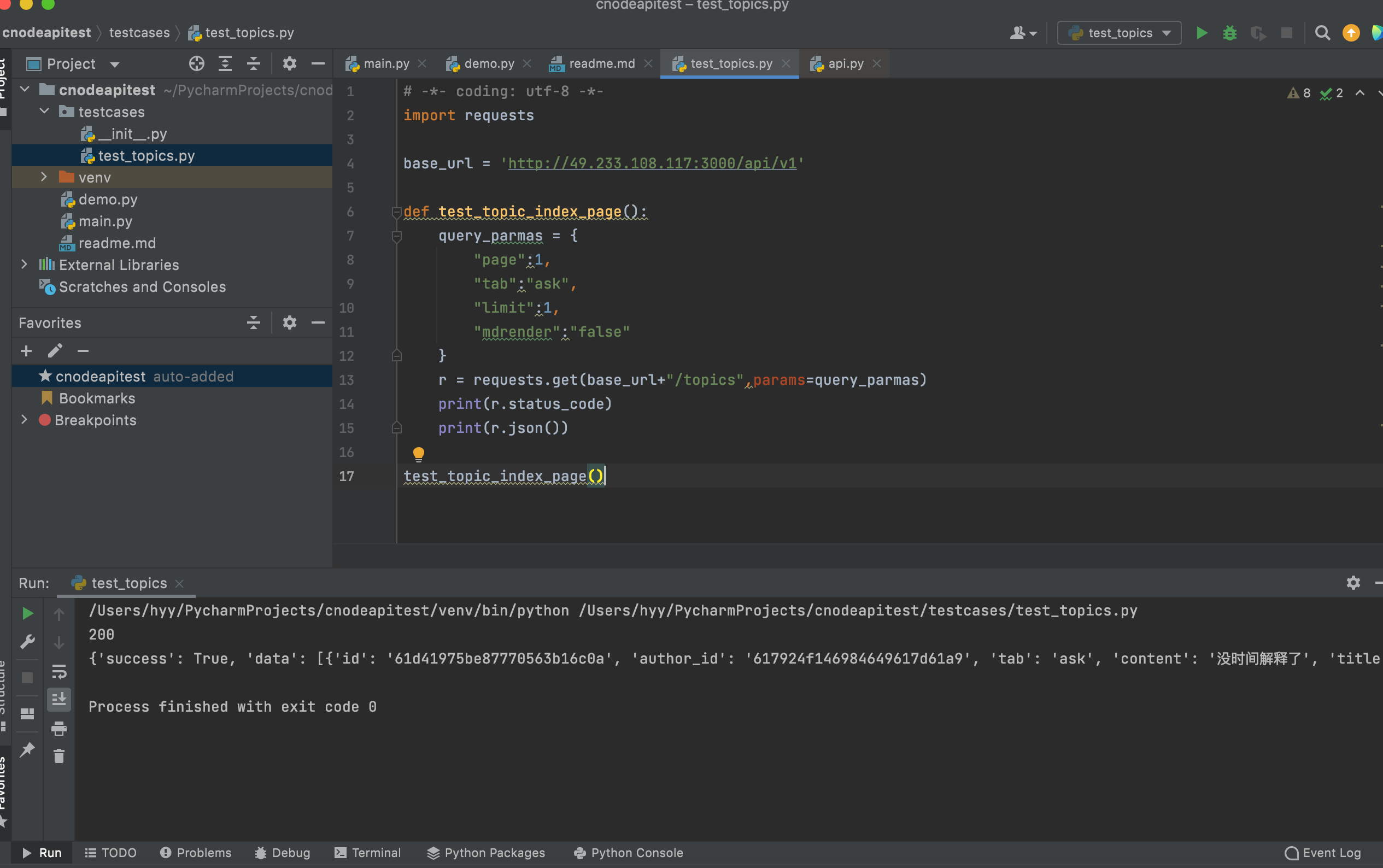Hide the Project panel
Screen dimensions: 1383x868
click(318, 64)
